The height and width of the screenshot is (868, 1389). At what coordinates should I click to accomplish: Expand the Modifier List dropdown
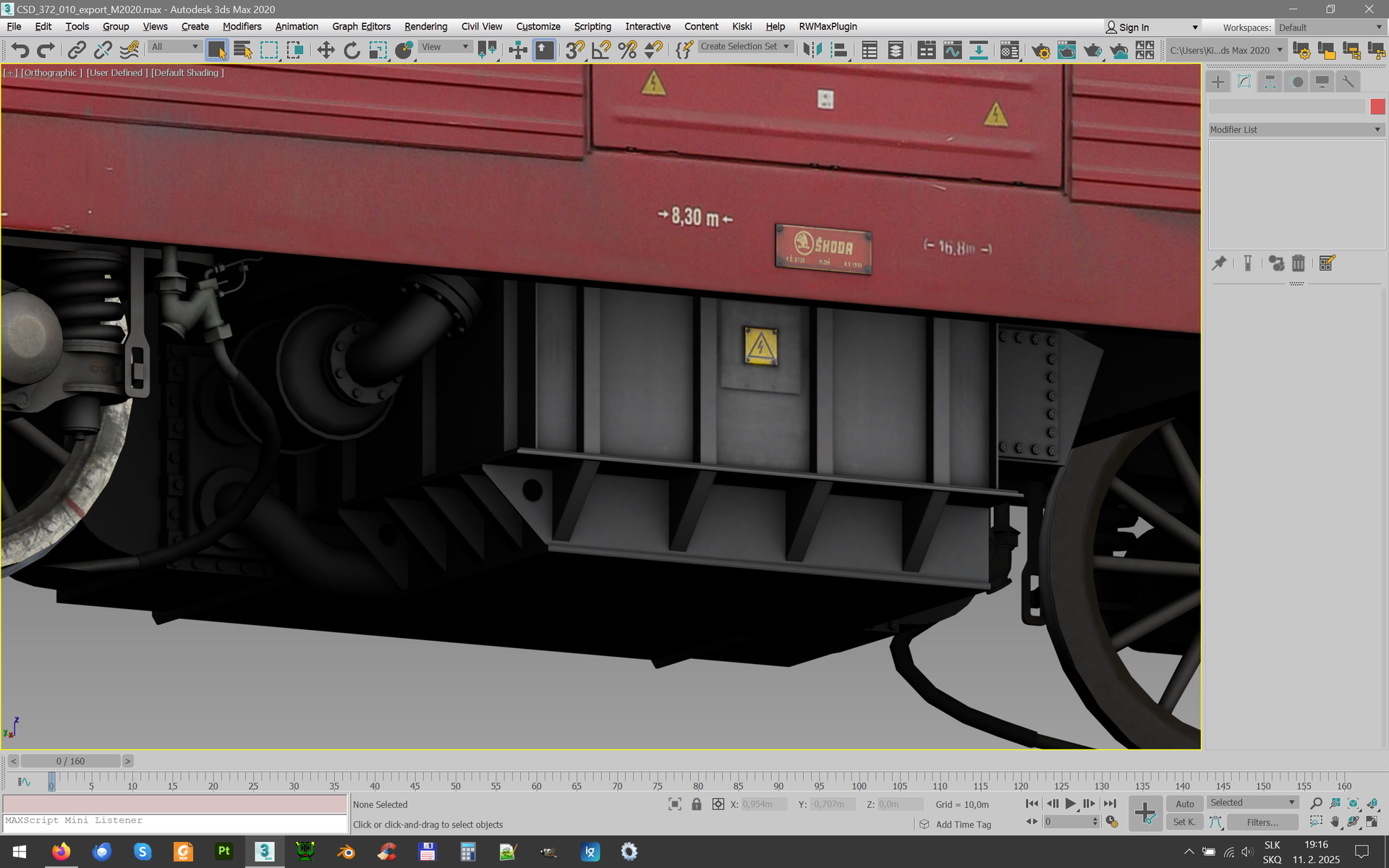tap(1296, 129)
